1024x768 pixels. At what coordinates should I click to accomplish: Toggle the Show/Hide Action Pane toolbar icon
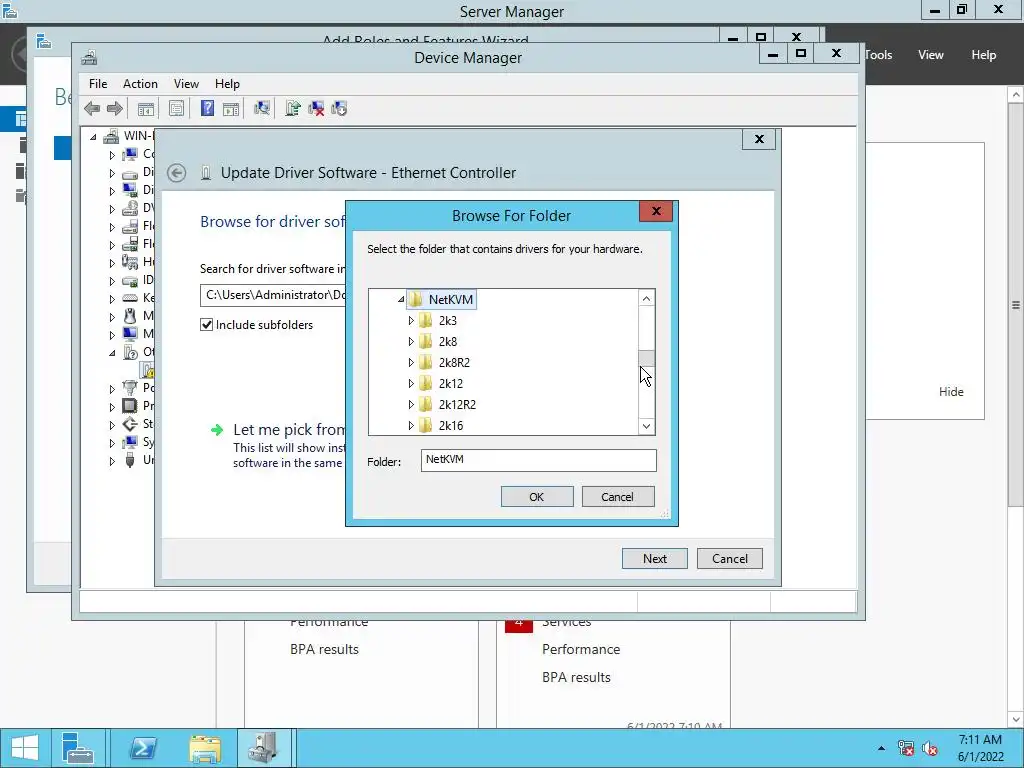coord(231,108)
